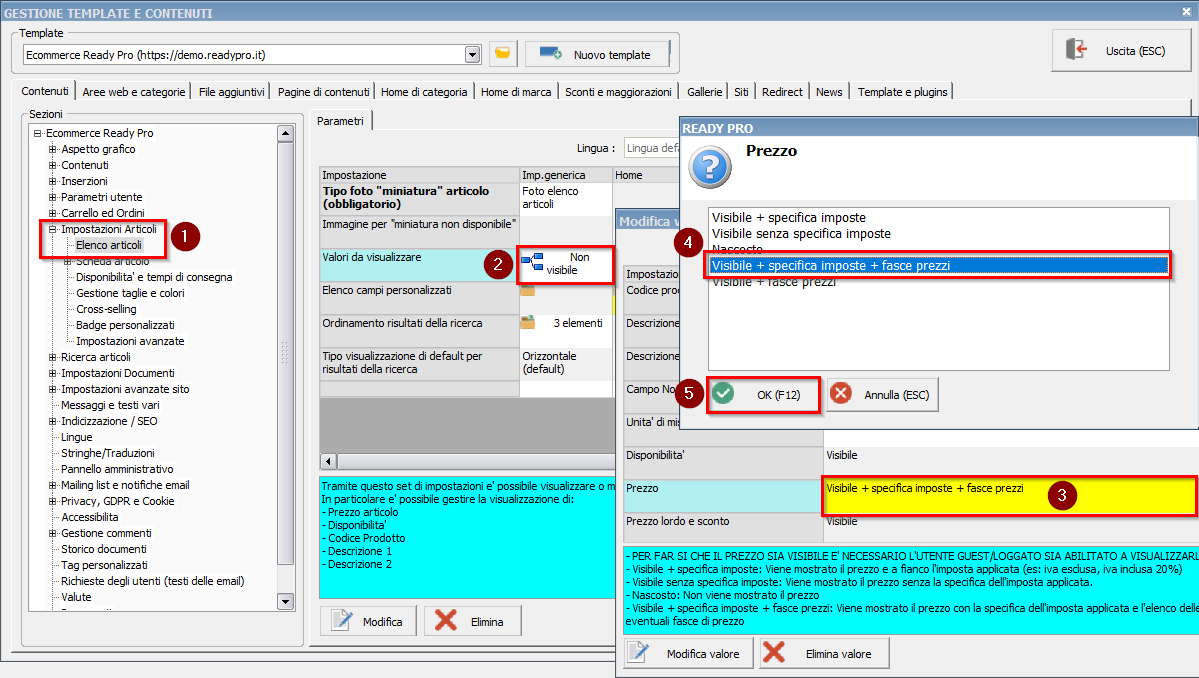Click the Nuovo template button
This screenshot has height=678, width=1199.
597,54
